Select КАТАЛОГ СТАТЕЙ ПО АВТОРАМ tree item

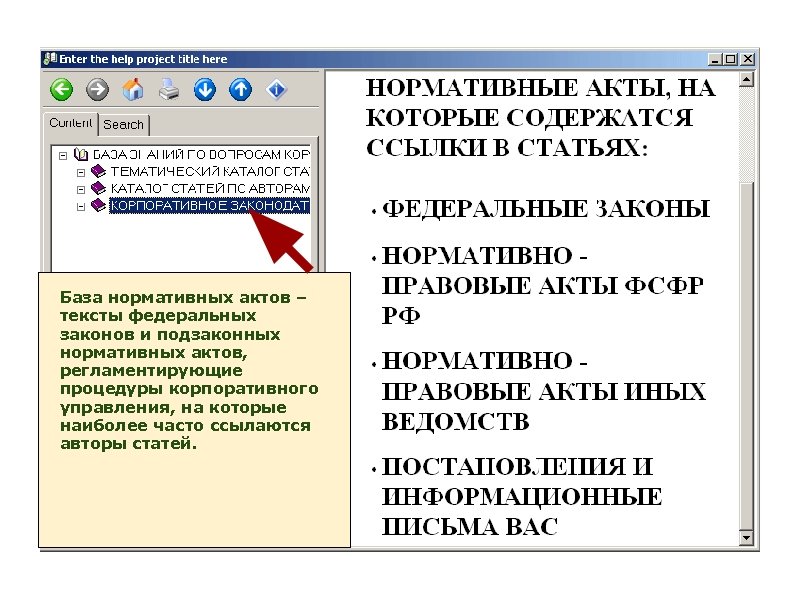point(210,188)
